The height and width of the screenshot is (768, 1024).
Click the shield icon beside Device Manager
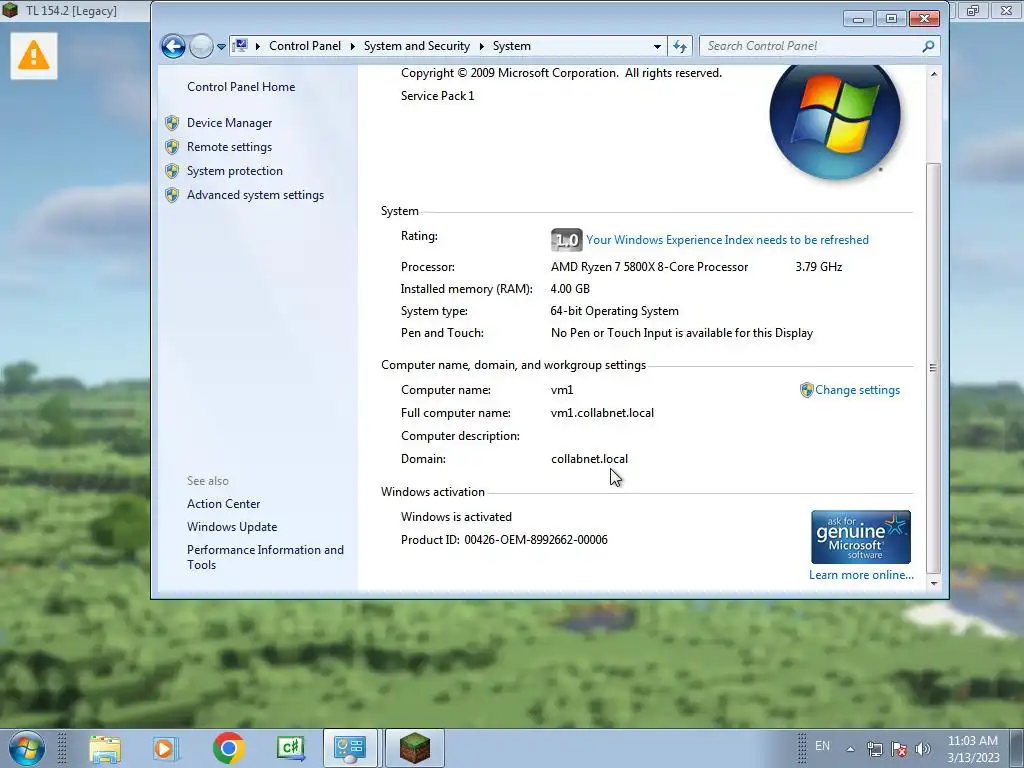pos(172,123)
